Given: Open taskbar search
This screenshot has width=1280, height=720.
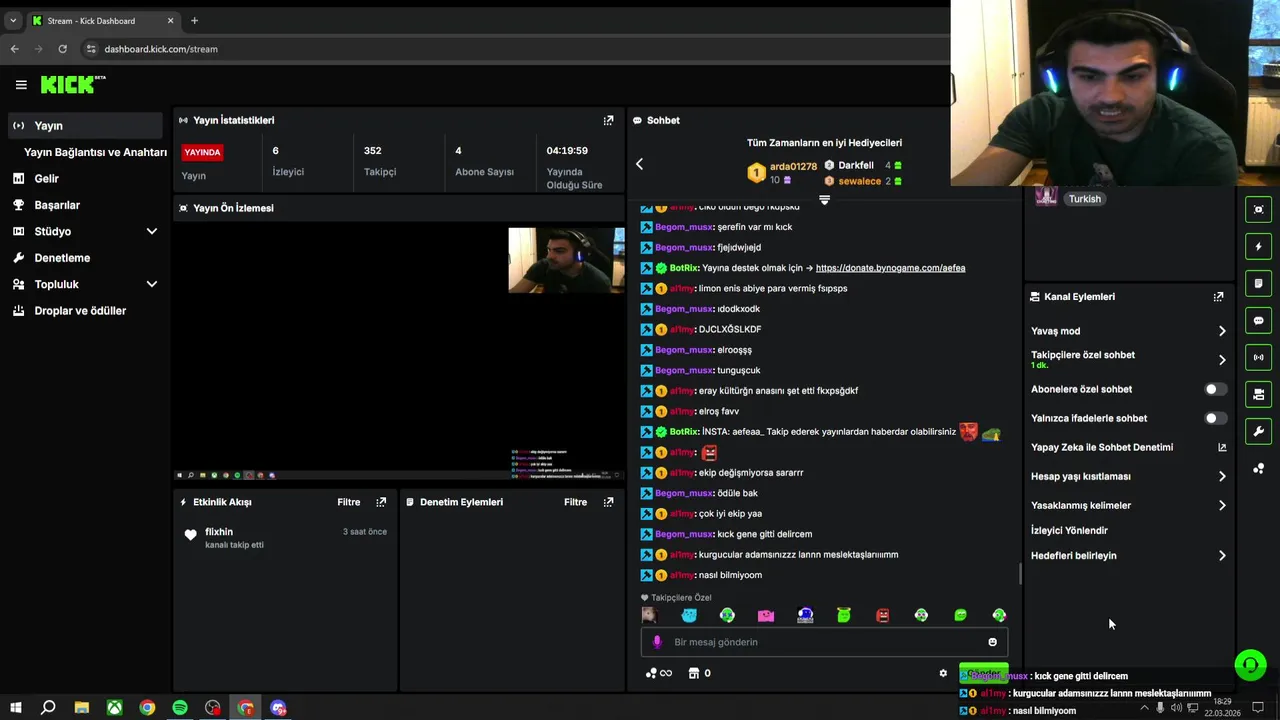Looking at the screenshot, I should (48, 708).
